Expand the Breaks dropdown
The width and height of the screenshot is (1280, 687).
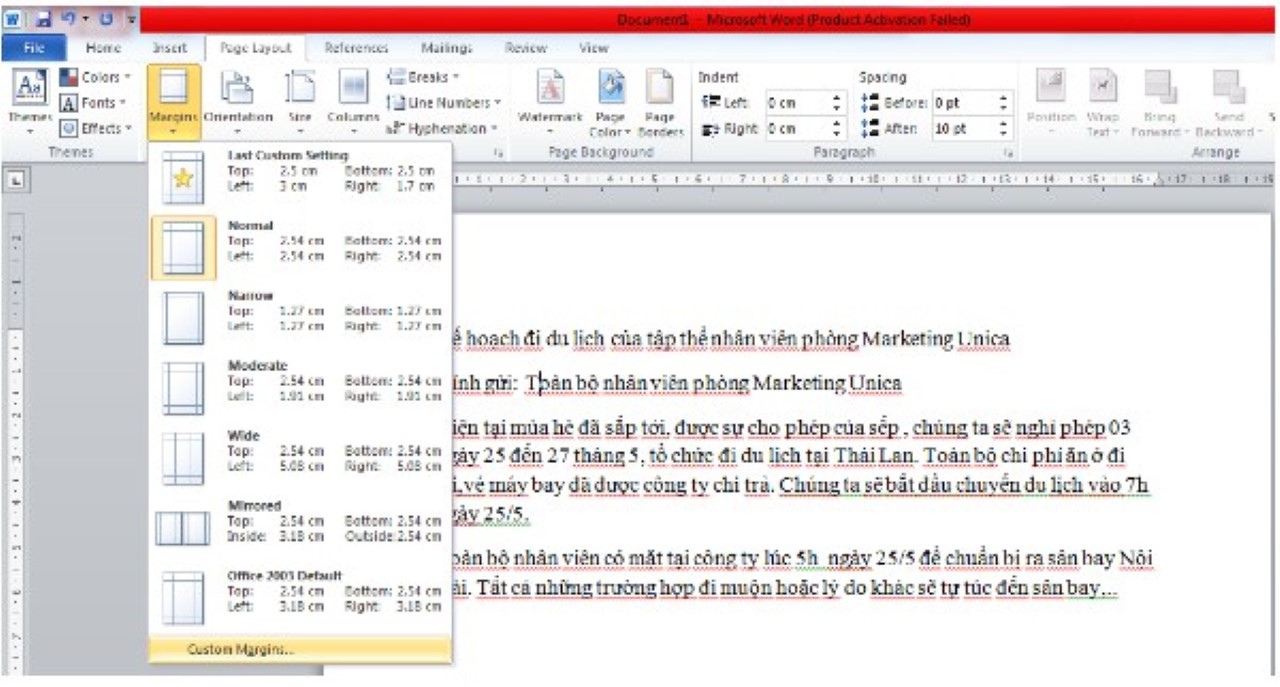tap(424, 77)
